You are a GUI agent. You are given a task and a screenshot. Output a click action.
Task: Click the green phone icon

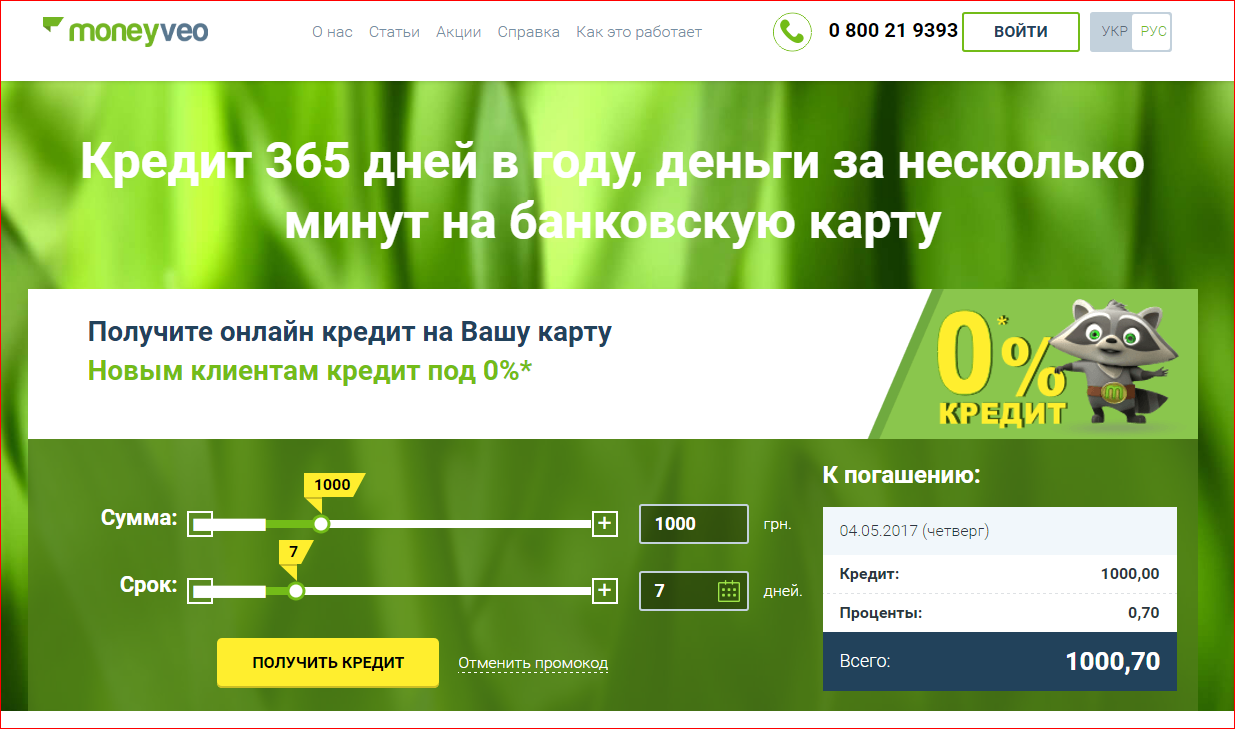point(792,32)
